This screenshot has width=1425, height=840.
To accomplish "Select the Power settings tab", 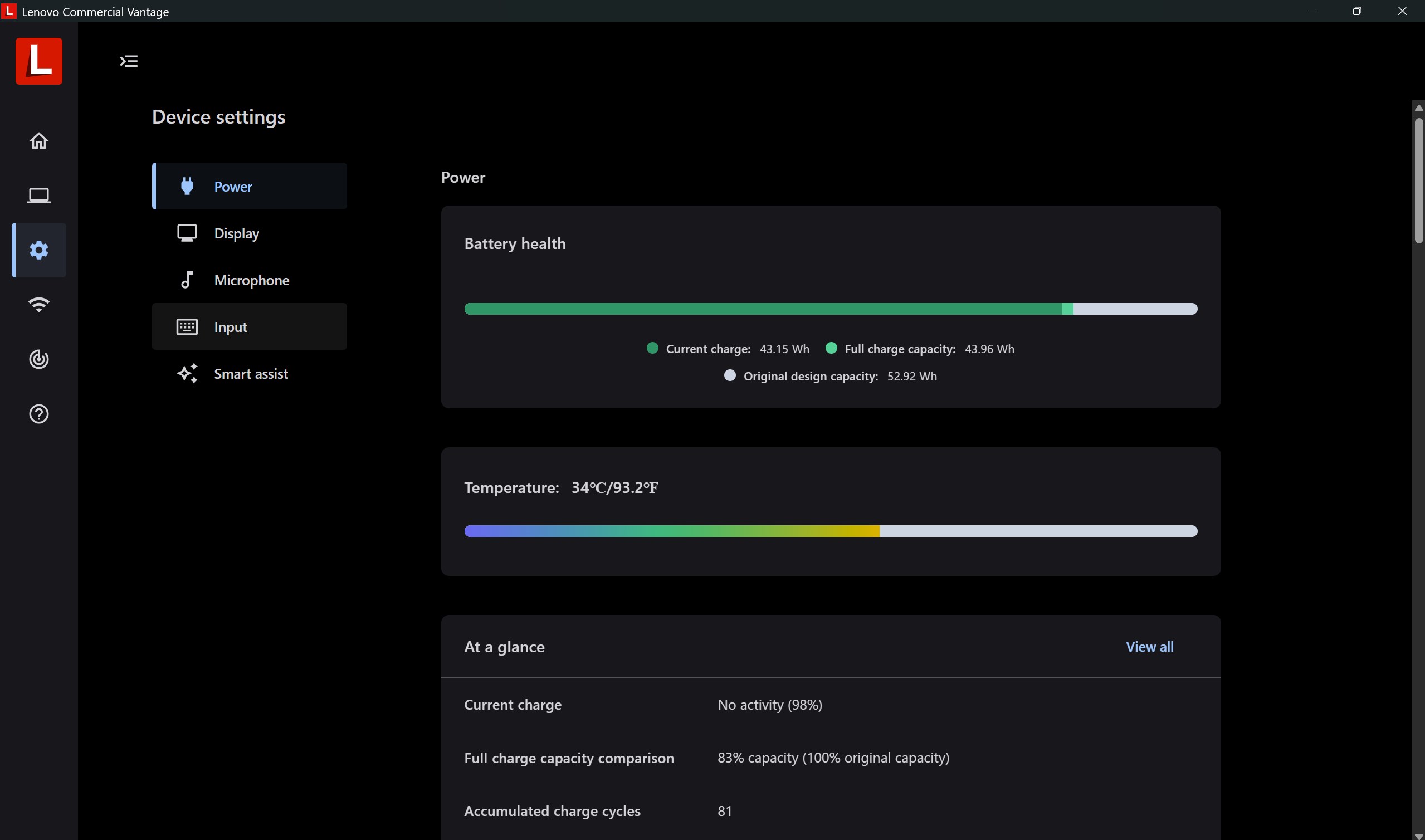I will (250, 186).
